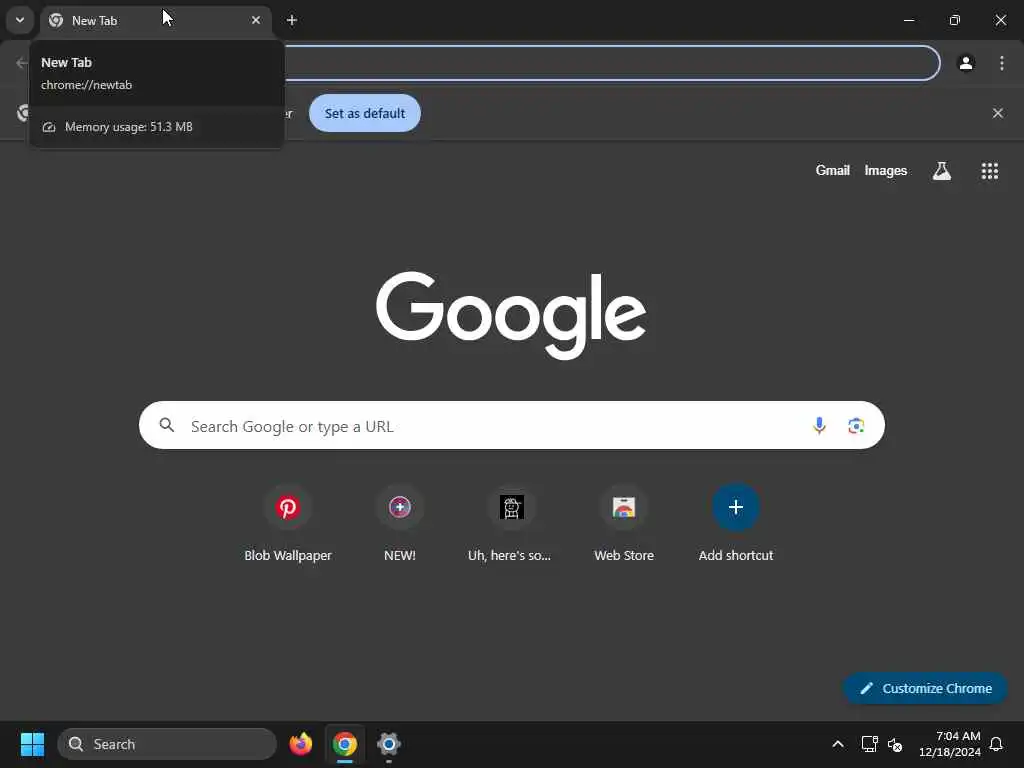Screen dimensions: 1024x768
Task: Click the Chrome taskbar icon
Action: [x=345, y=744]
